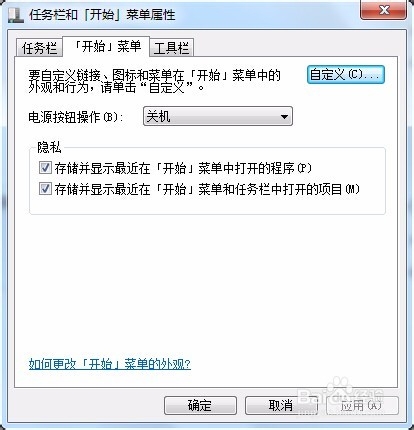414x430 pixels.
Task: Click the 电源按钮操作(B) label
Action: (75, 117)
